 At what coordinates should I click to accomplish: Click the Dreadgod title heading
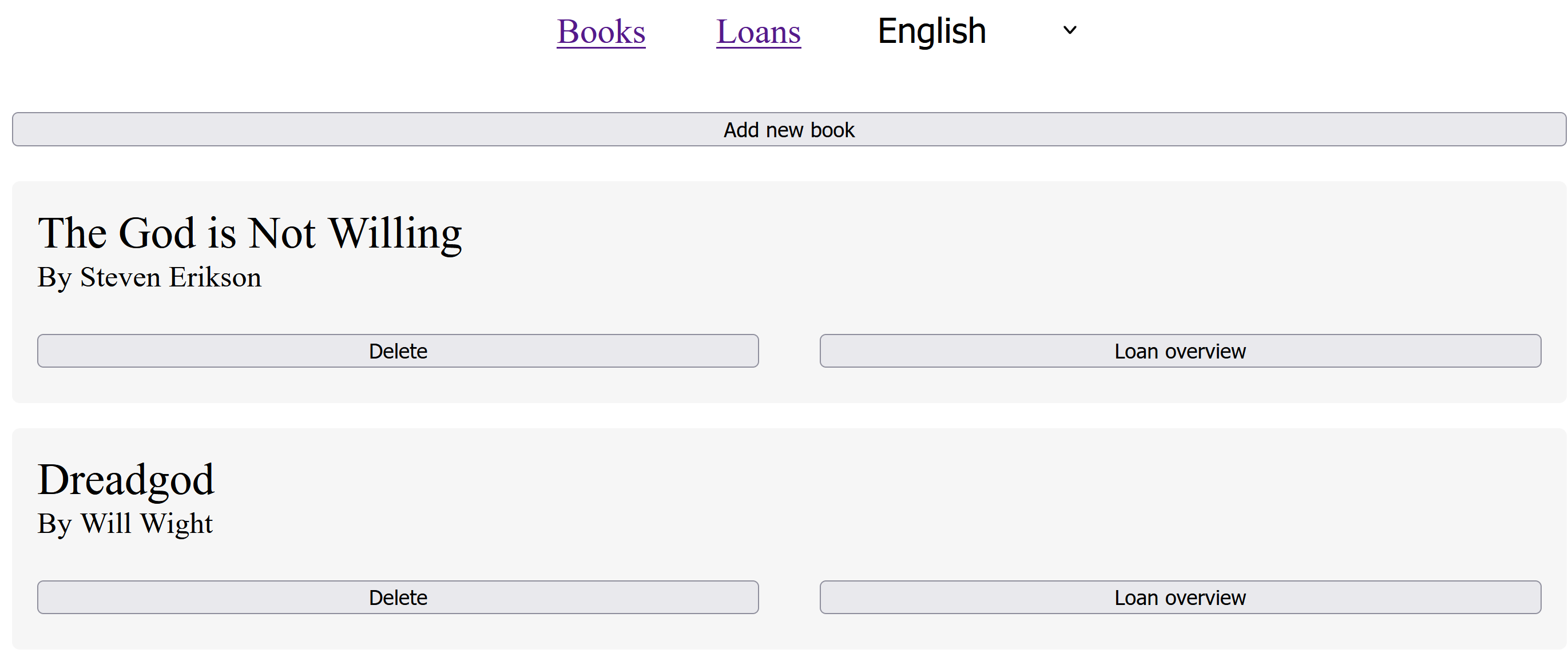126,479
